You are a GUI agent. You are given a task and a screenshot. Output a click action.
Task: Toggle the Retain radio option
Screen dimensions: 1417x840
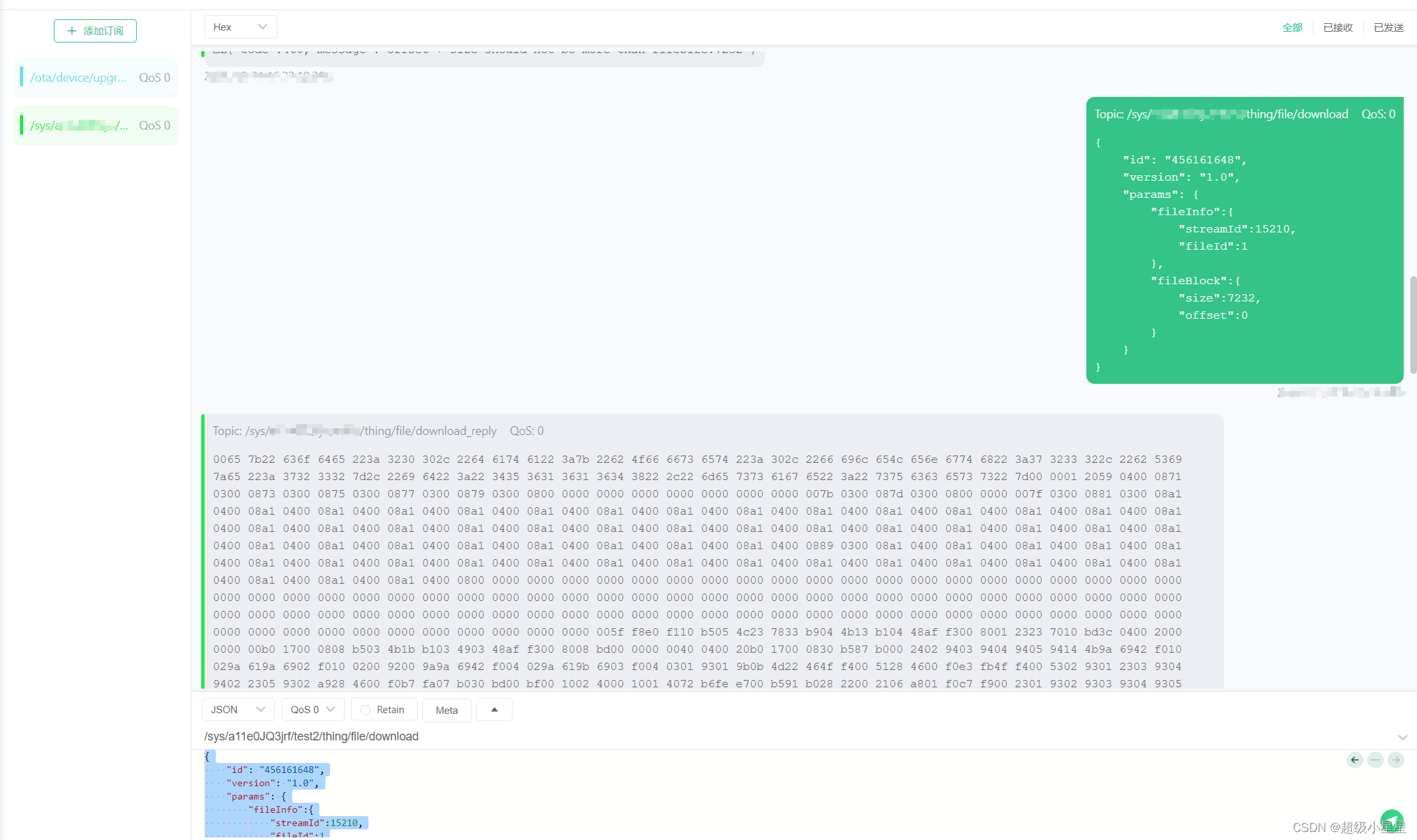click(366, 710)
